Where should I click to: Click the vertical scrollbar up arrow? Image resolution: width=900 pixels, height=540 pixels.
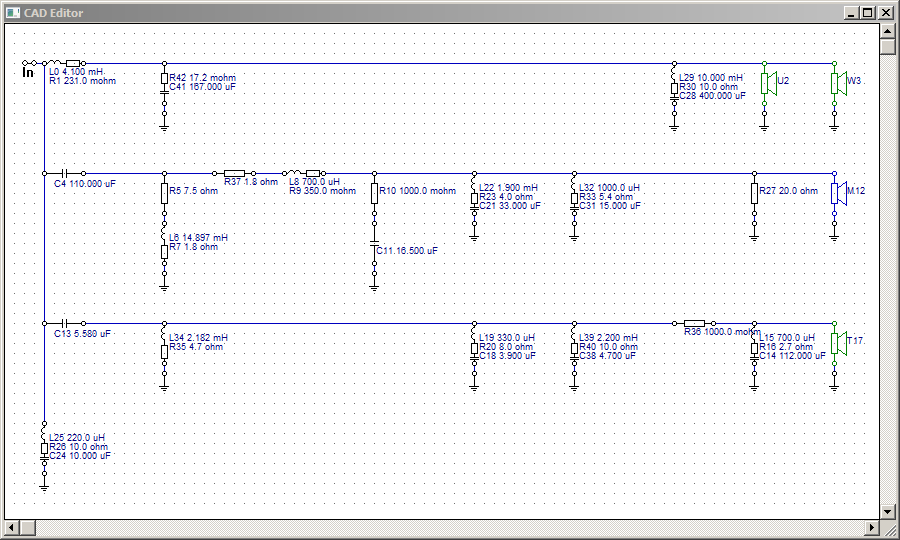click(887, 31)
